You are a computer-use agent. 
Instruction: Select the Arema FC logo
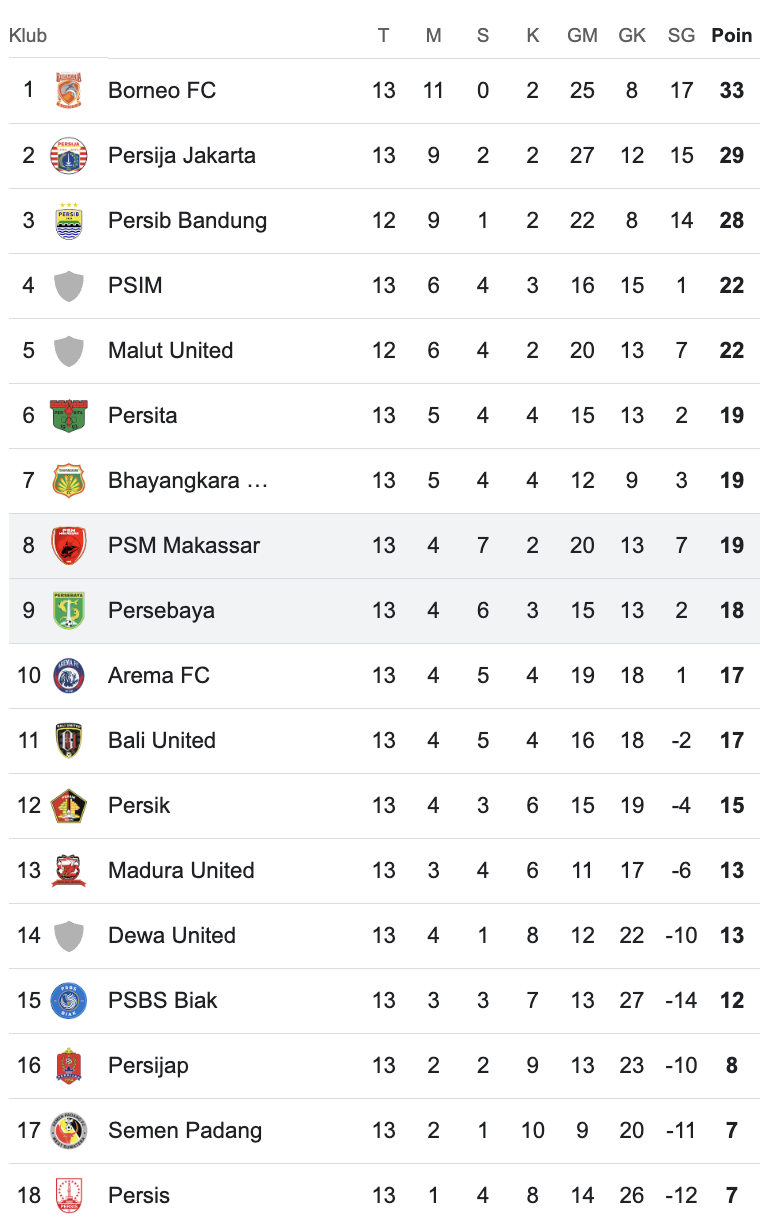pos(69,675)
